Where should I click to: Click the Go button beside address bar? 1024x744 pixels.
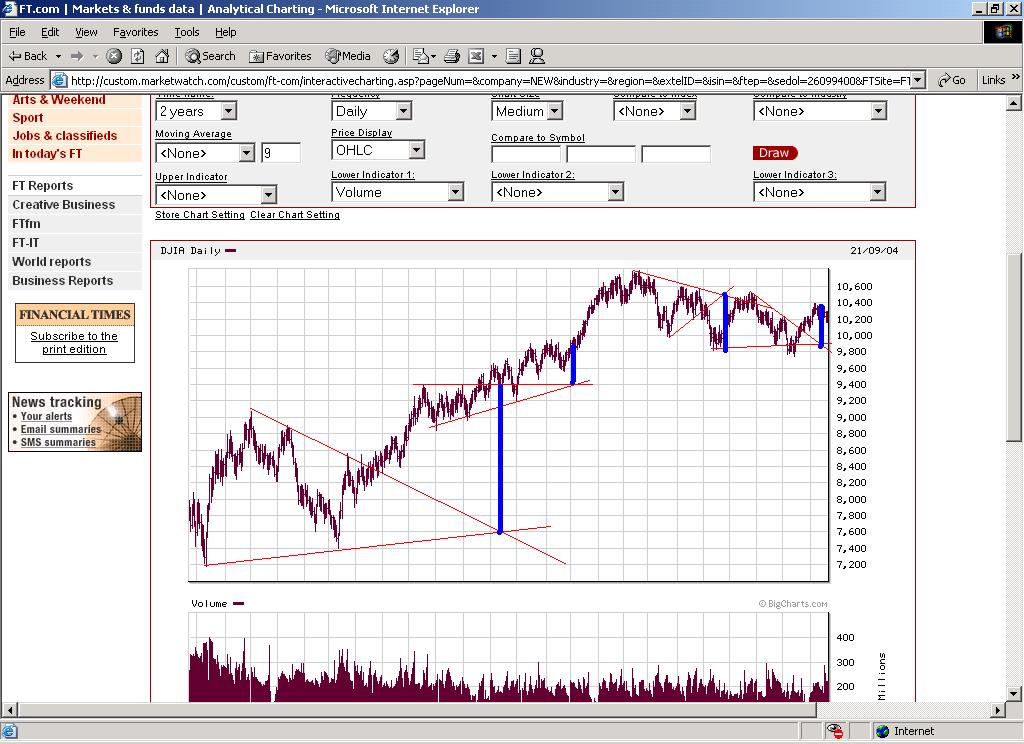pyautogui.click(x=952, y=80)
